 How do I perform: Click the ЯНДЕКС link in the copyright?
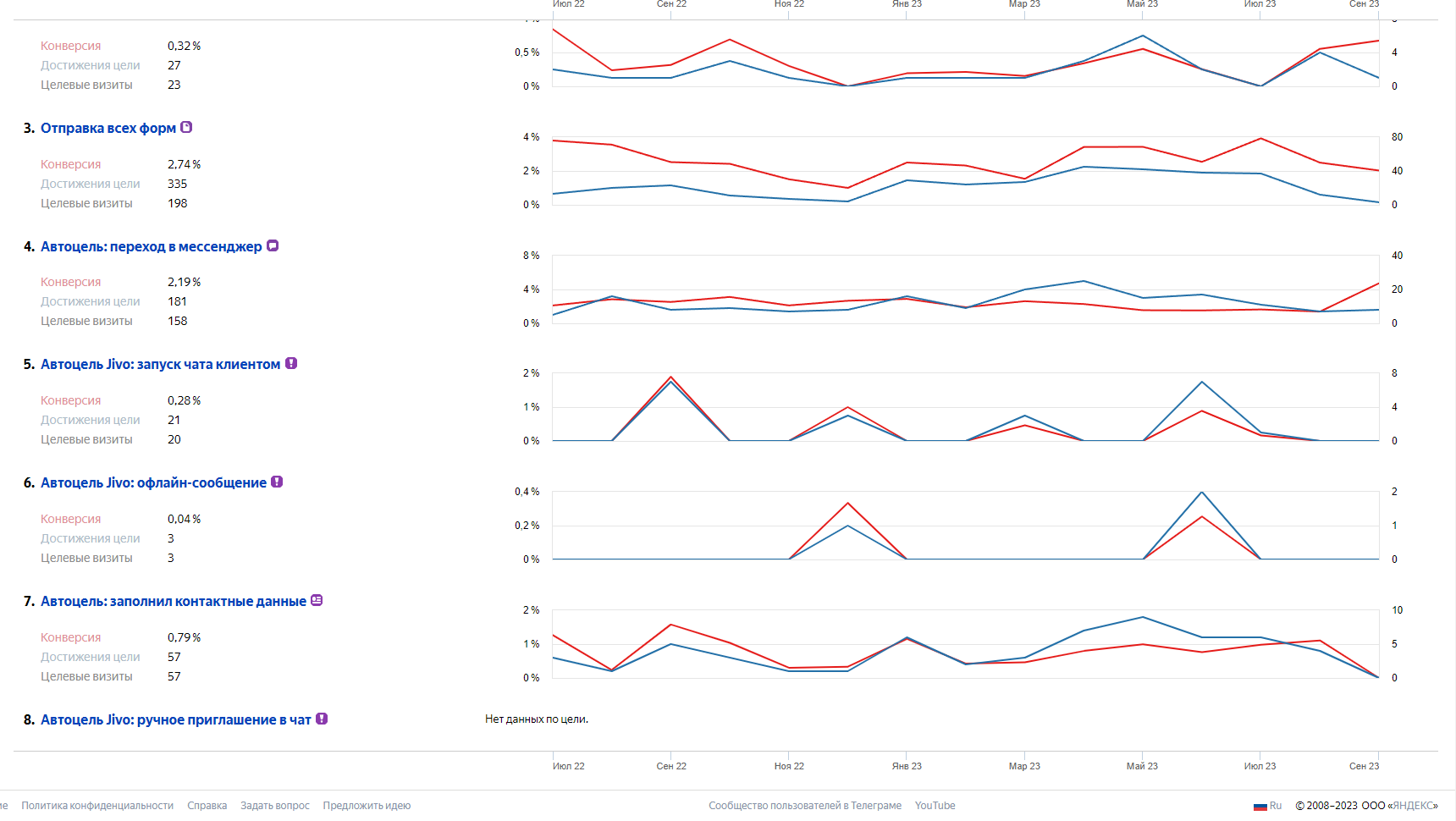(x=1414, y=806)
